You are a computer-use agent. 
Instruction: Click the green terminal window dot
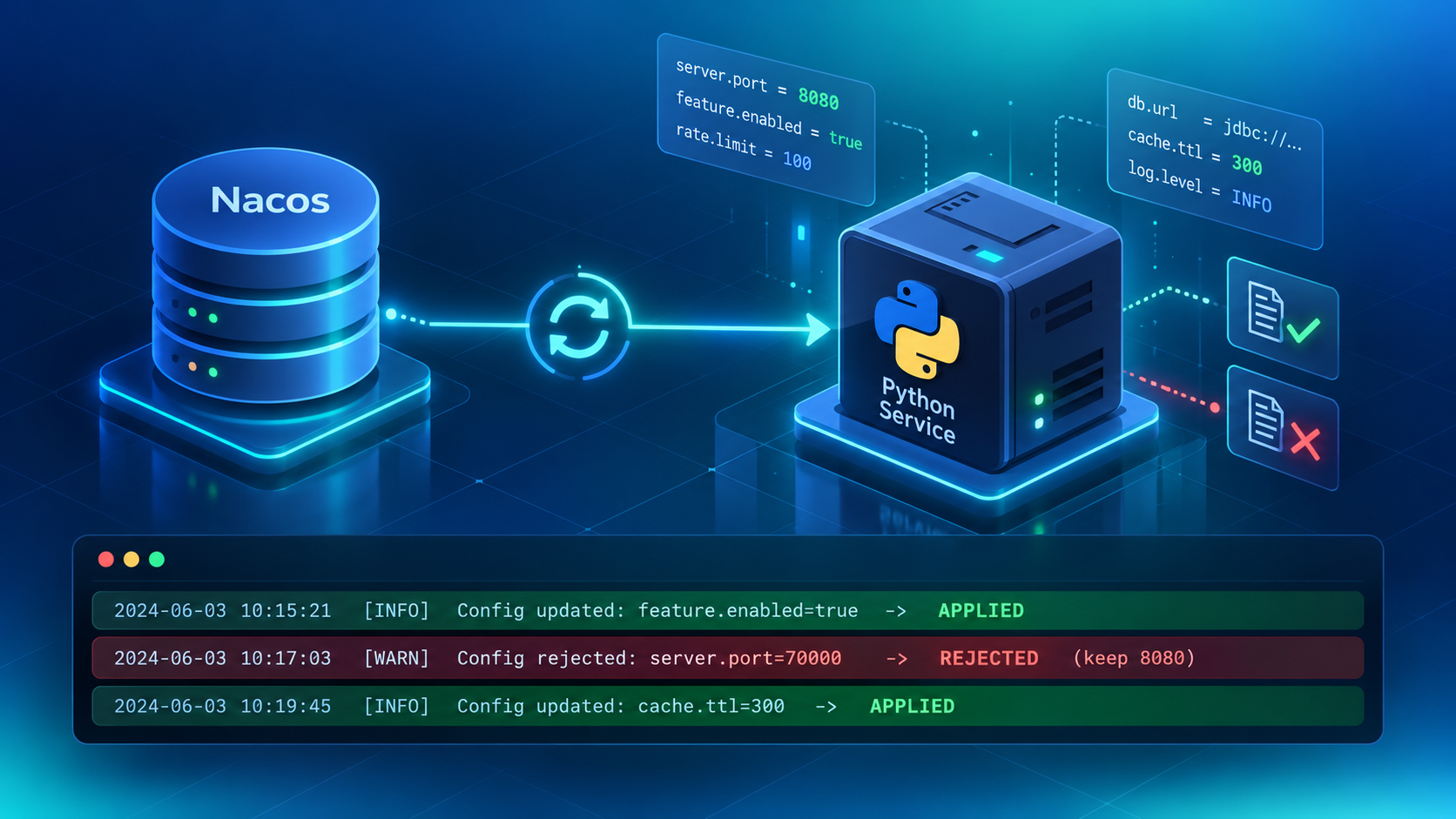click(x=157, y=559)
